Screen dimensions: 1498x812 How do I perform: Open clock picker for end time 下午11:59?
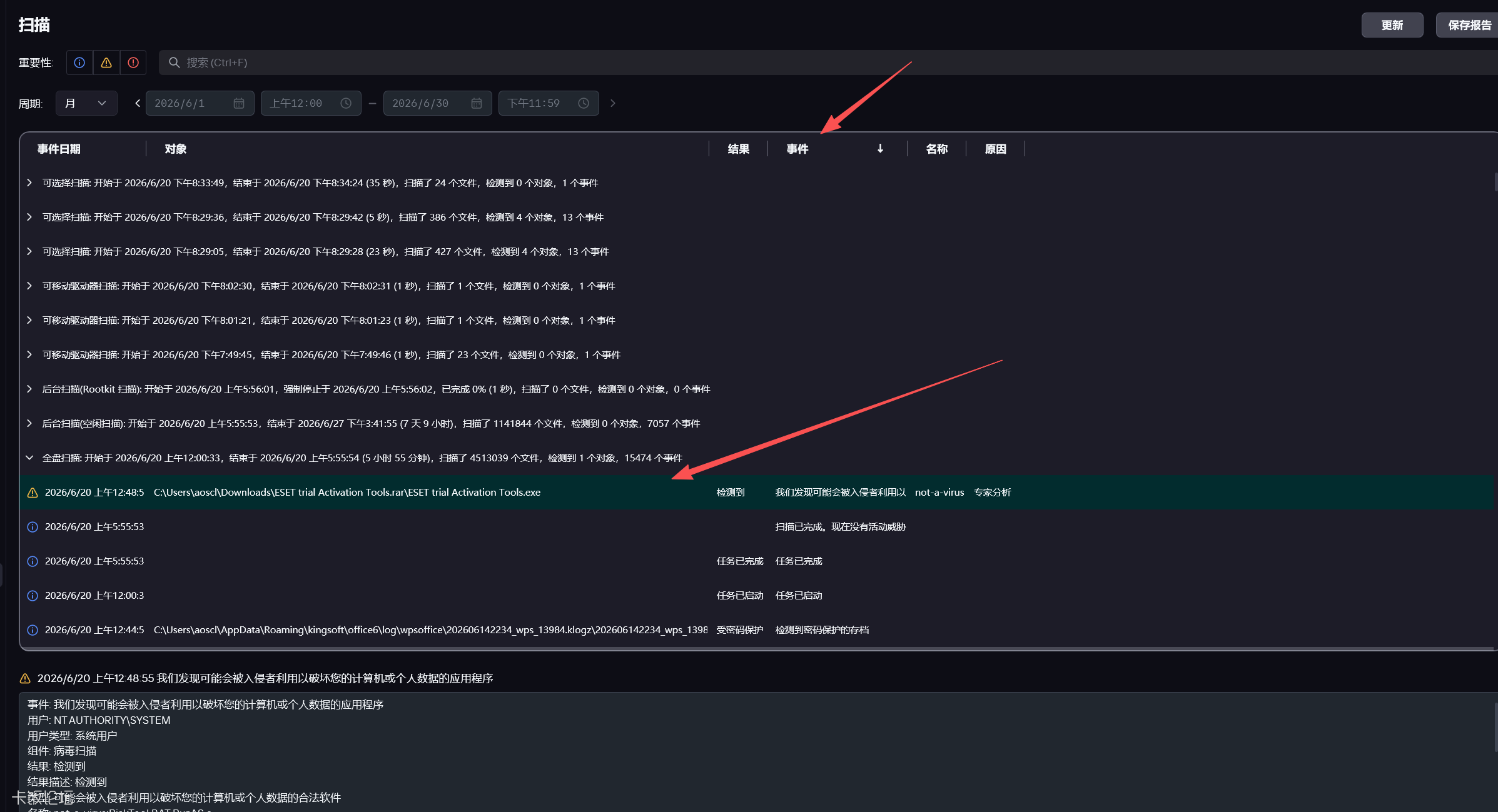point(584,103)
